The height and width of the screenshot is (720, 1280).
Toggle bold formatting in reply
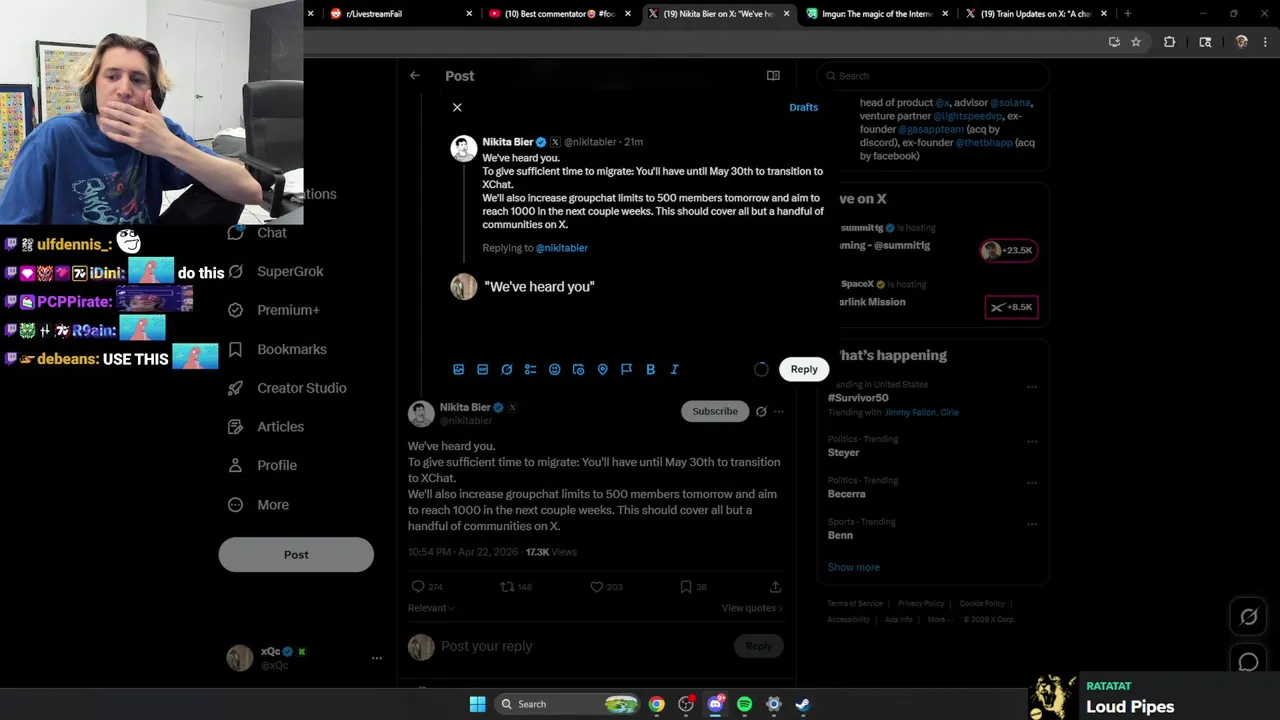(x=651, y=369)
